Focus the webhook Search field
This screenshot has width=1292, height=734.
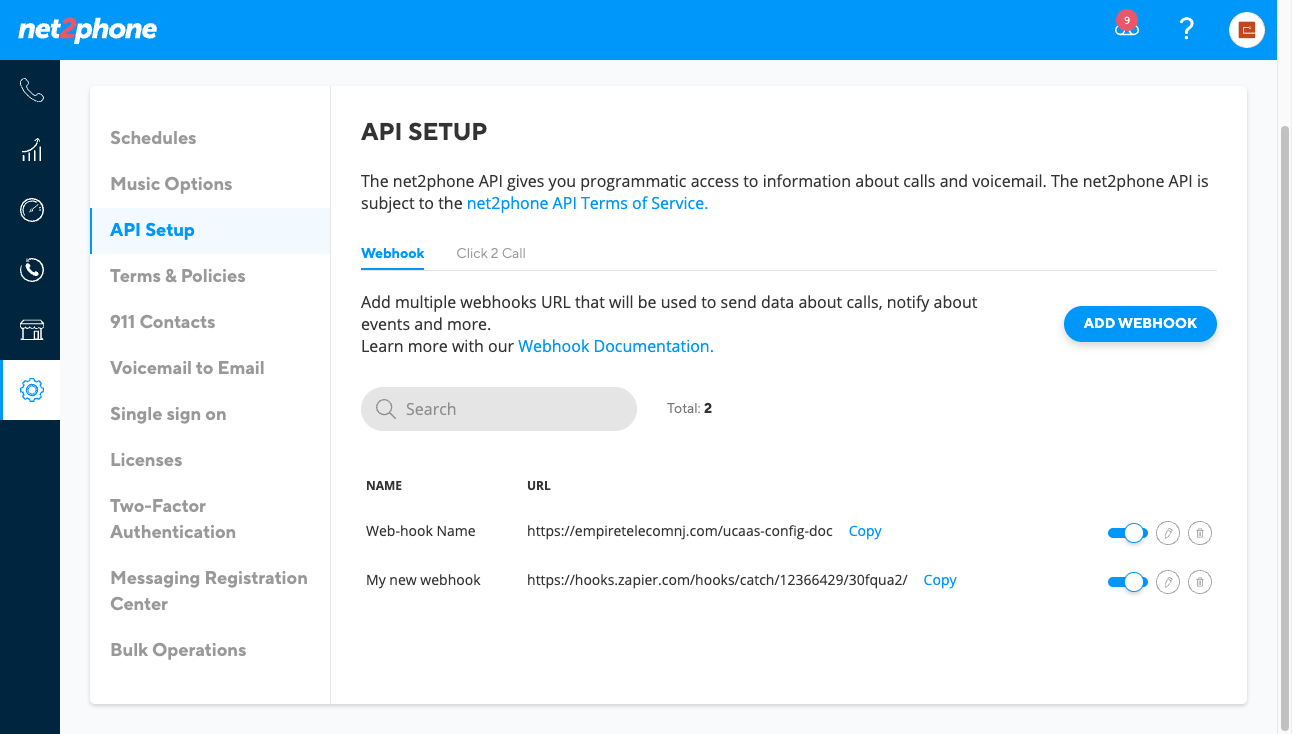(x=499, y=409)
